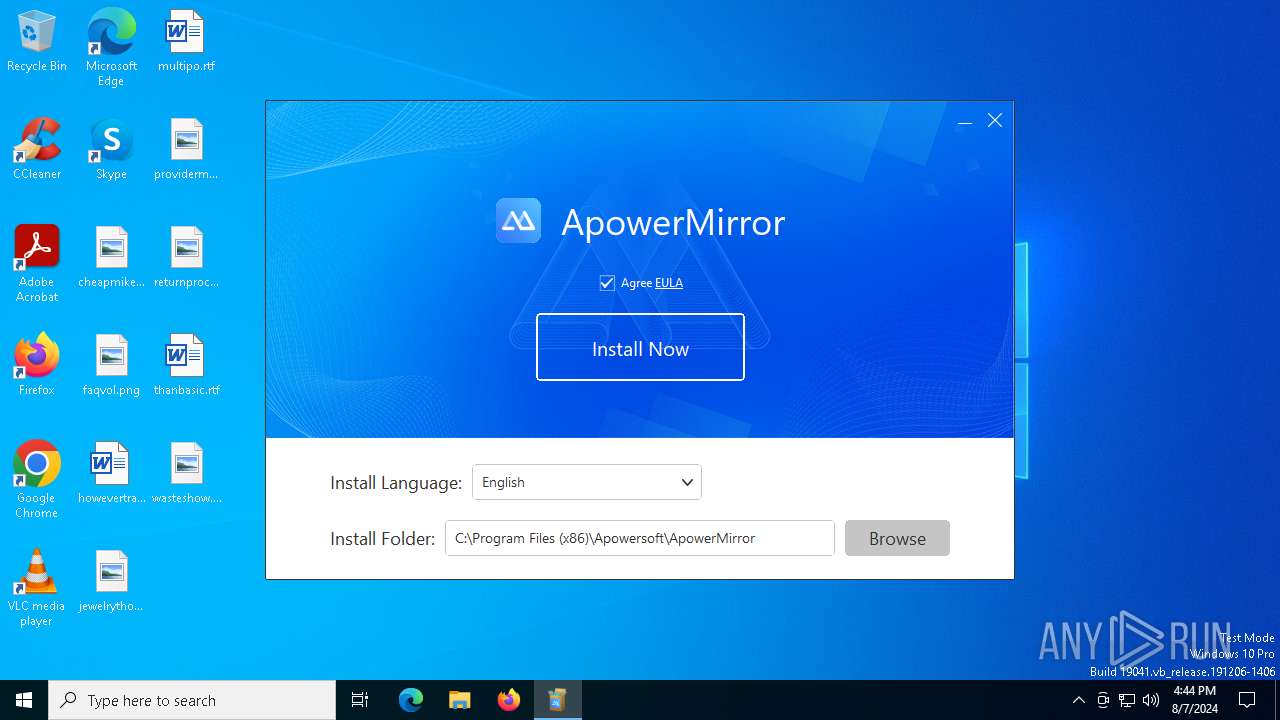Click the Install Now button
This screenshot has height=720, width=1280.
coord(640,347)
